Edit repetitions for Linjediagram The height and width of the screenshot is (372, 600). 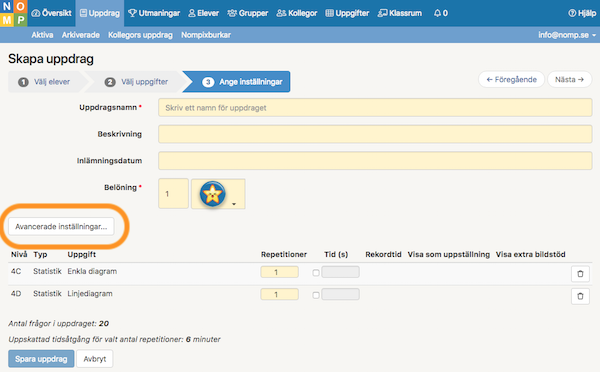[279, 294]
